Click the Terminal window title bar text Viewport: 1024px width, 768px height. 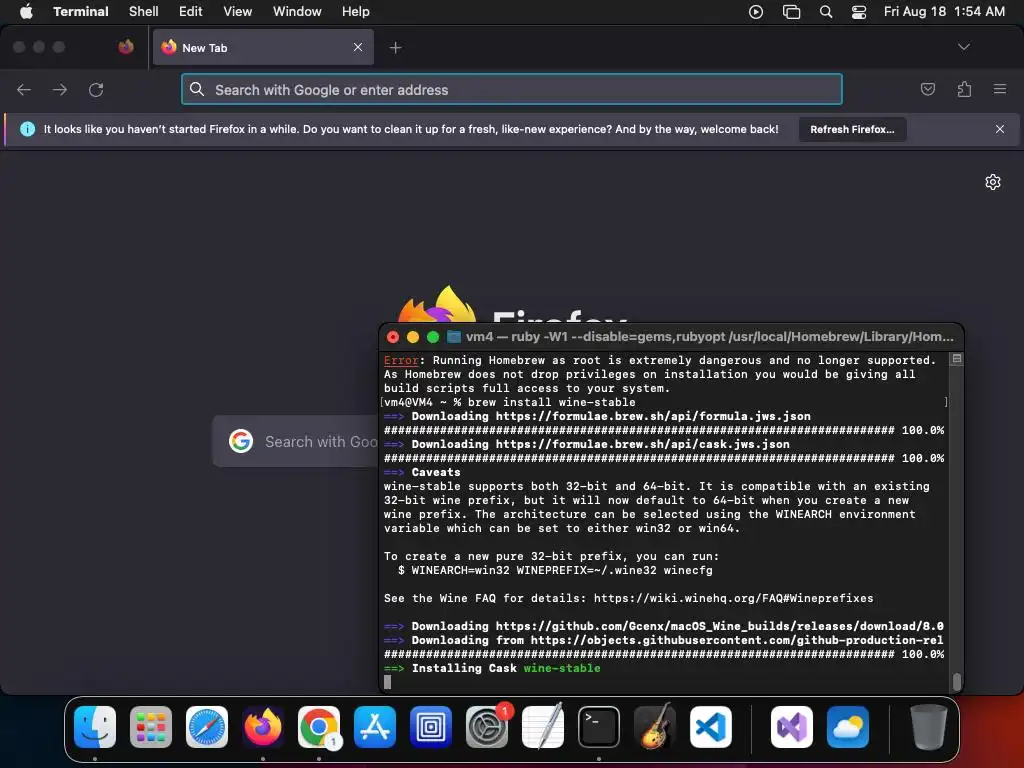710,337
